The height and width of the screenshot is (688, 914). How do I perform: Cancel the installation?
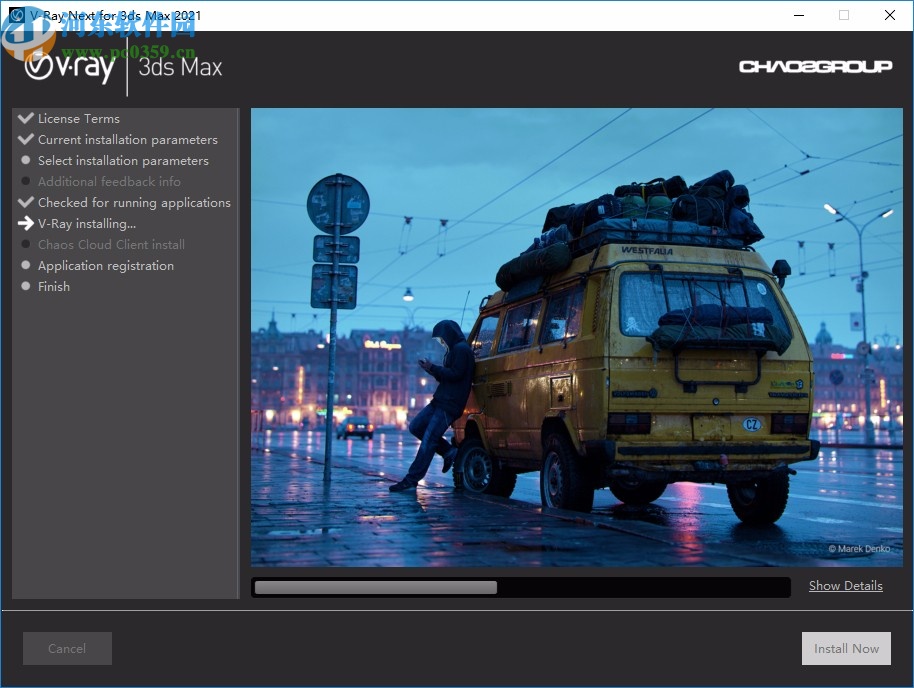(66, 648)
